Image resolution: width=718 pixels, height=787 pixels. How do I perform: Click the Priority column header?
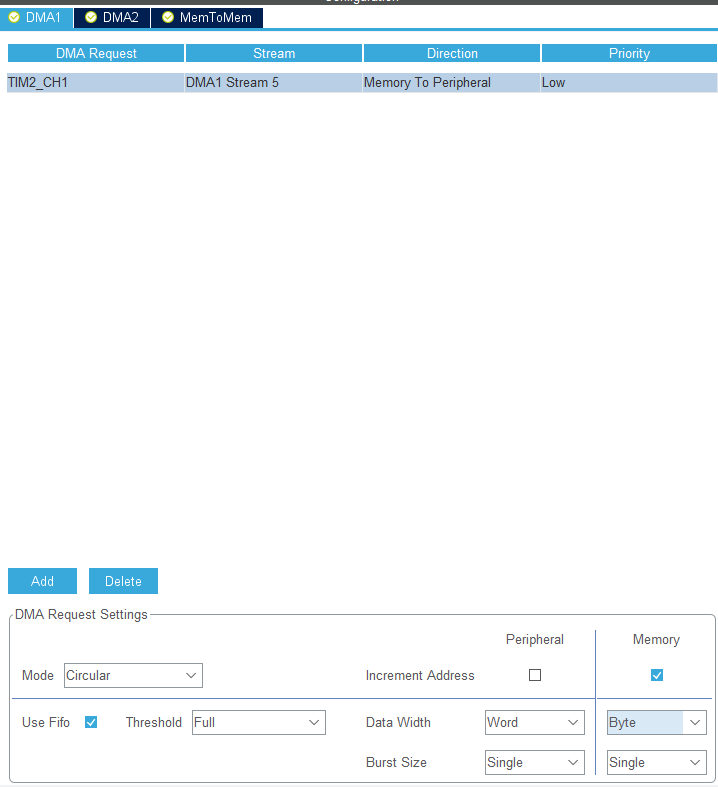(629, 53)
